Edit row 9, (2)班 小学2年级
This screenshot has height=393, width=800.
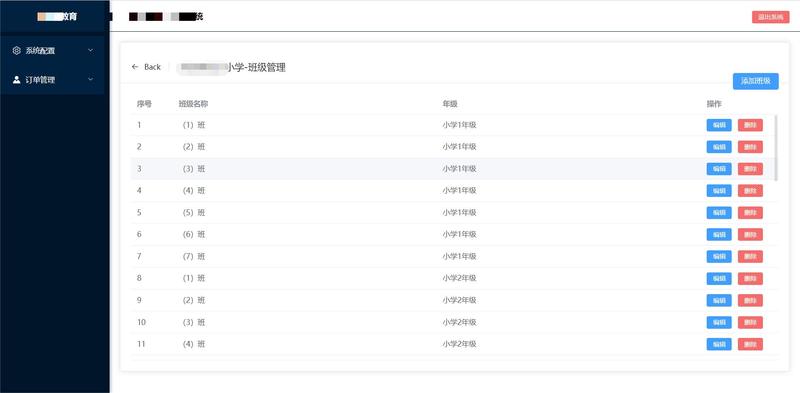tap(719, 301)
